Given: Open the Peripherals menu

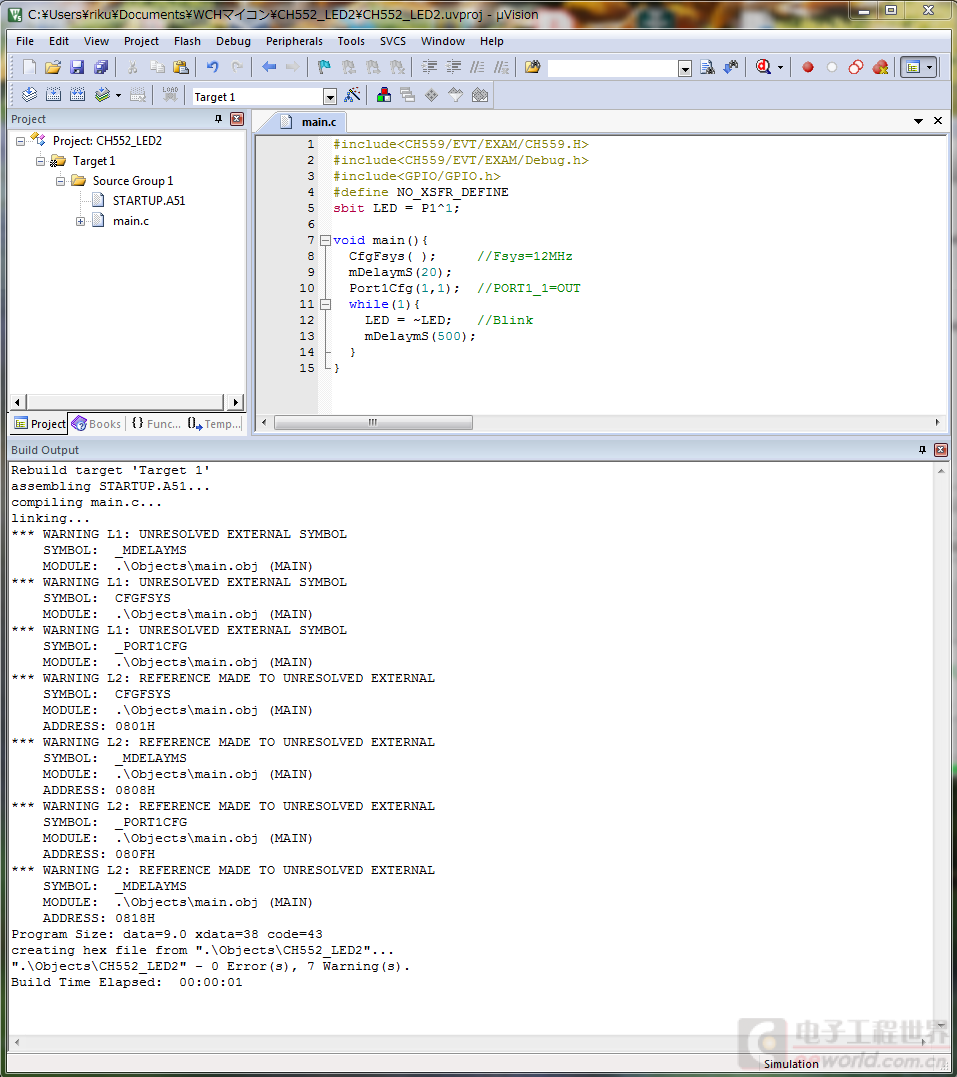Looking at the screenshot, I should click(x=294, y=41).
